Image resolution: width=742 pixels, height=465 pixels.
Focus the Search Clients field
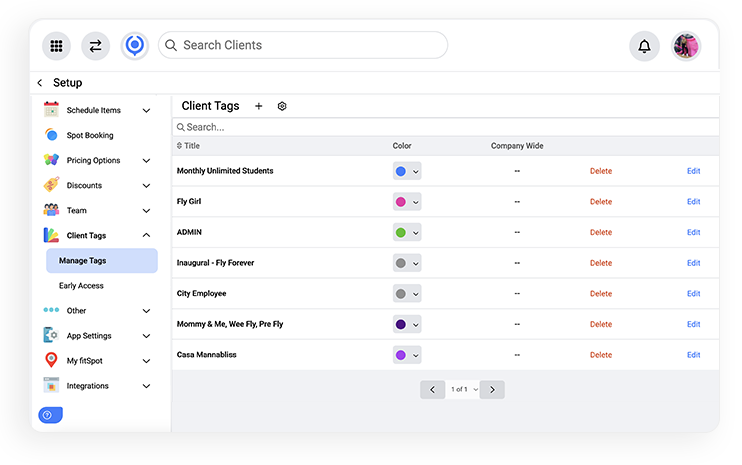[x=303, y=45]
